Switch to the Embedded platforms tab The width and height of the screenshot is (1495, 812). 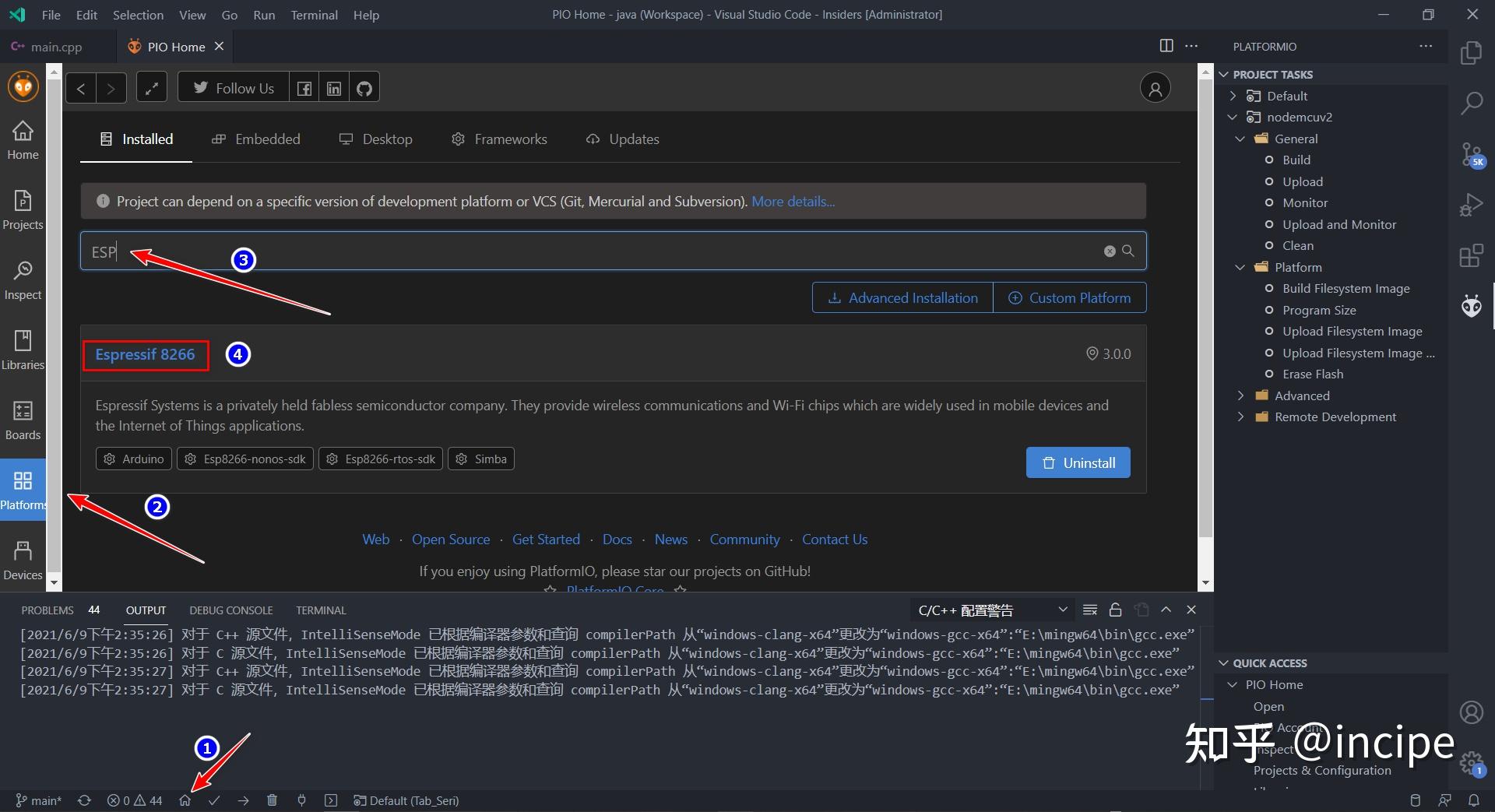click(255, 139)
